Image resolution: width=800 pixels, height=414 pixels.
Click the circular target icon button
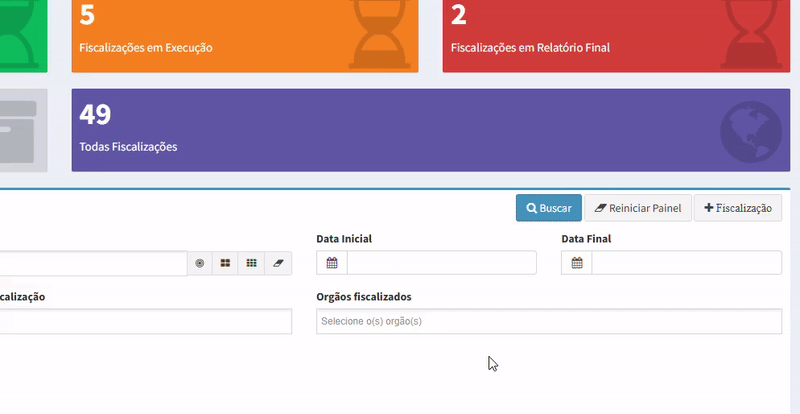tap(199, 263)
